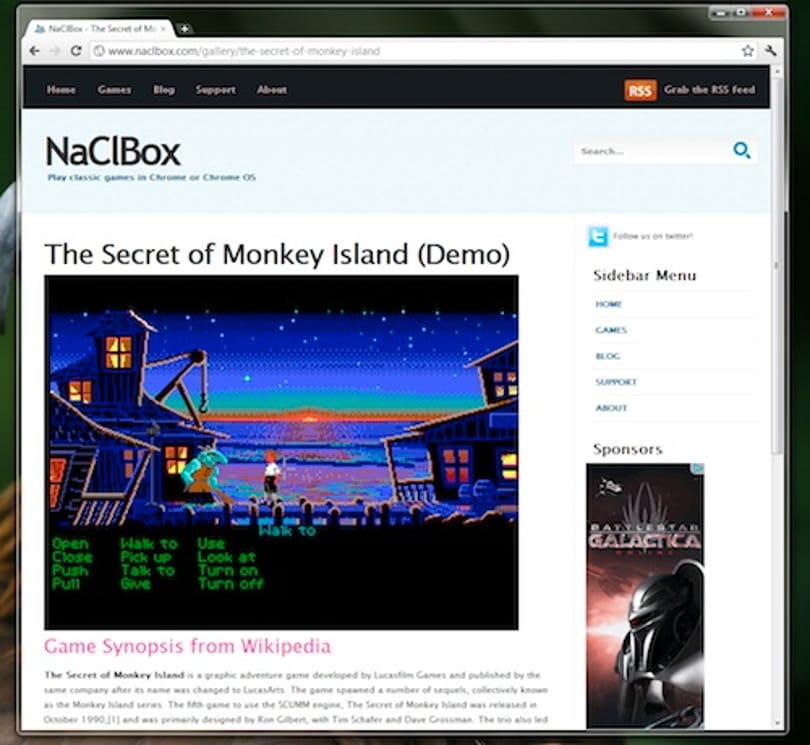Reload the page with the refresh icon
The height and width of the screenshot is (745, 810).
click(x=76, y=51)
